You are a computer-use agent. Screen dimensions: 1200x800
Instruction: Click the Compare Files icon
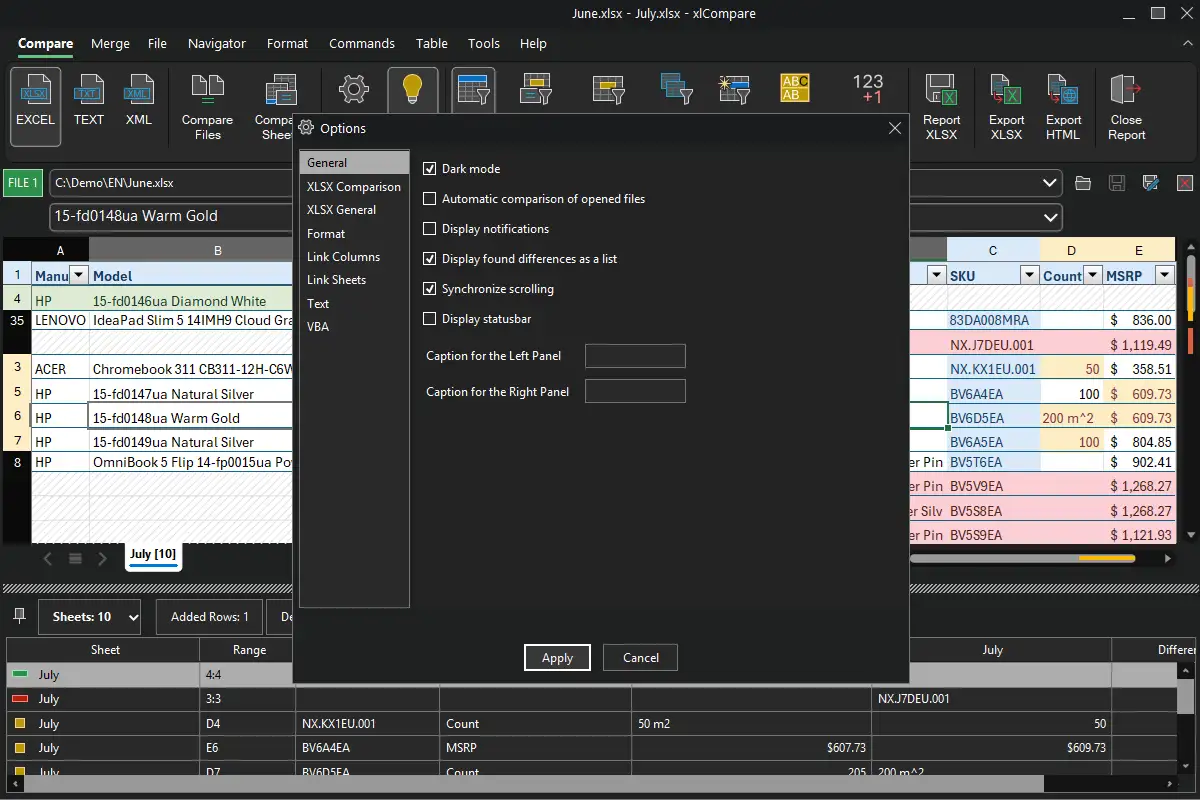(207, 108)
